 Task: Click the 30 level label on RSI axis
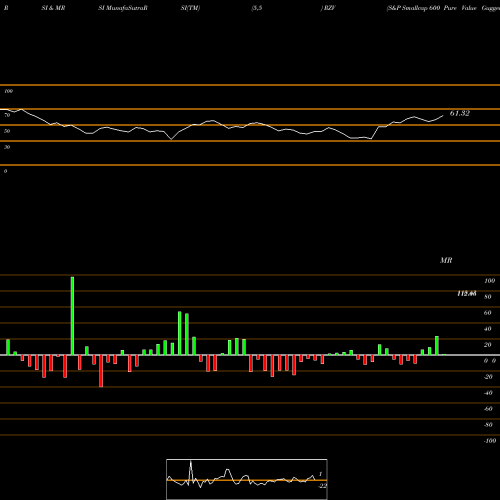coord(7,147)
